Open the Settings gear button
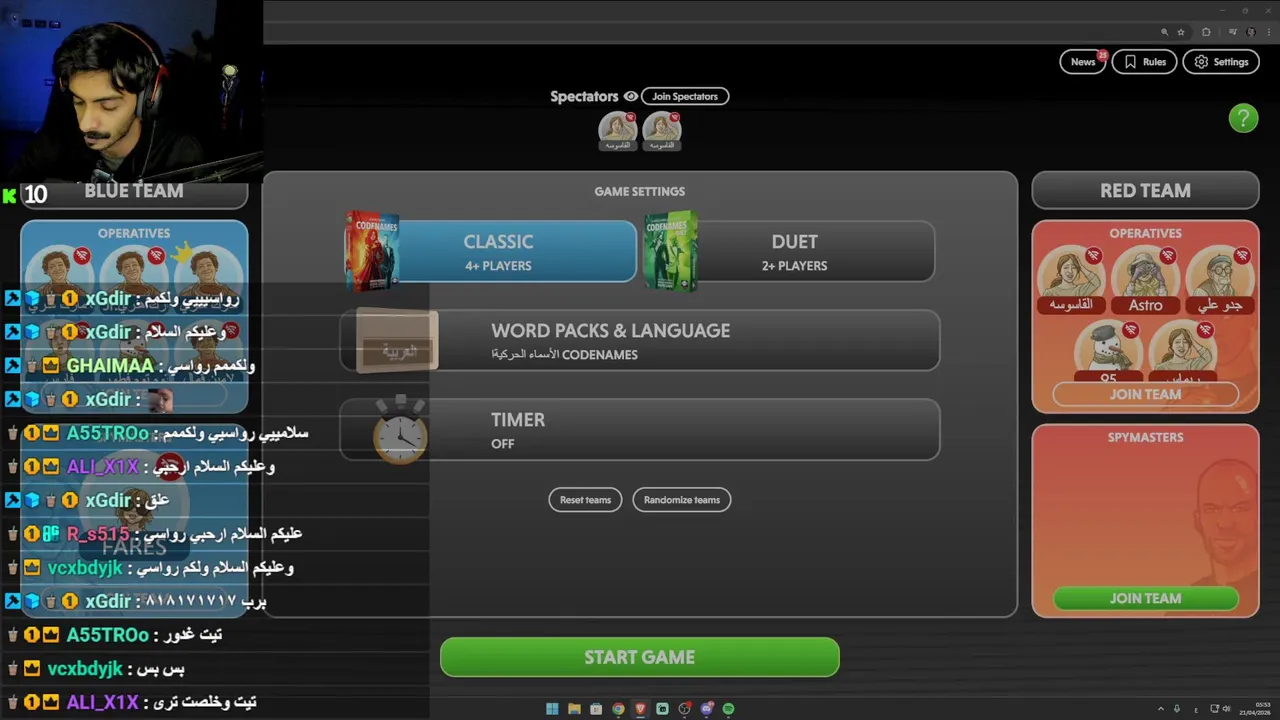 click(1222, 62)
